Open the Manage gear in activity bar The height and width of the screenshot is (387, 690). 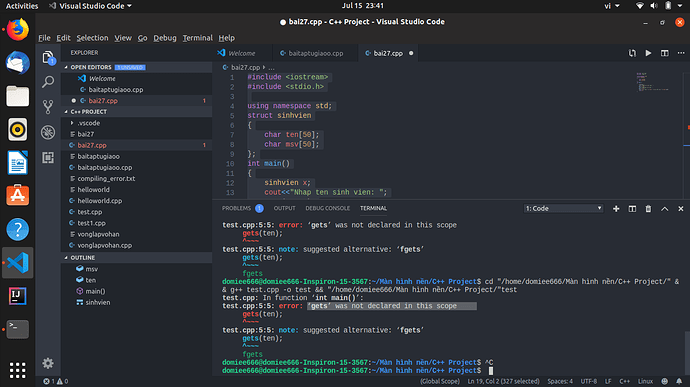(48, 363)
